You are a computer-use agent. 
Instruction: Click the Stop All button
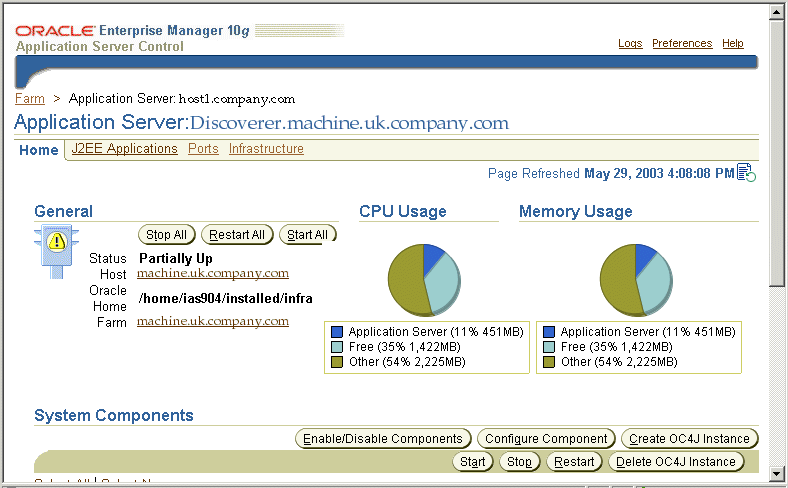point(166,235)
